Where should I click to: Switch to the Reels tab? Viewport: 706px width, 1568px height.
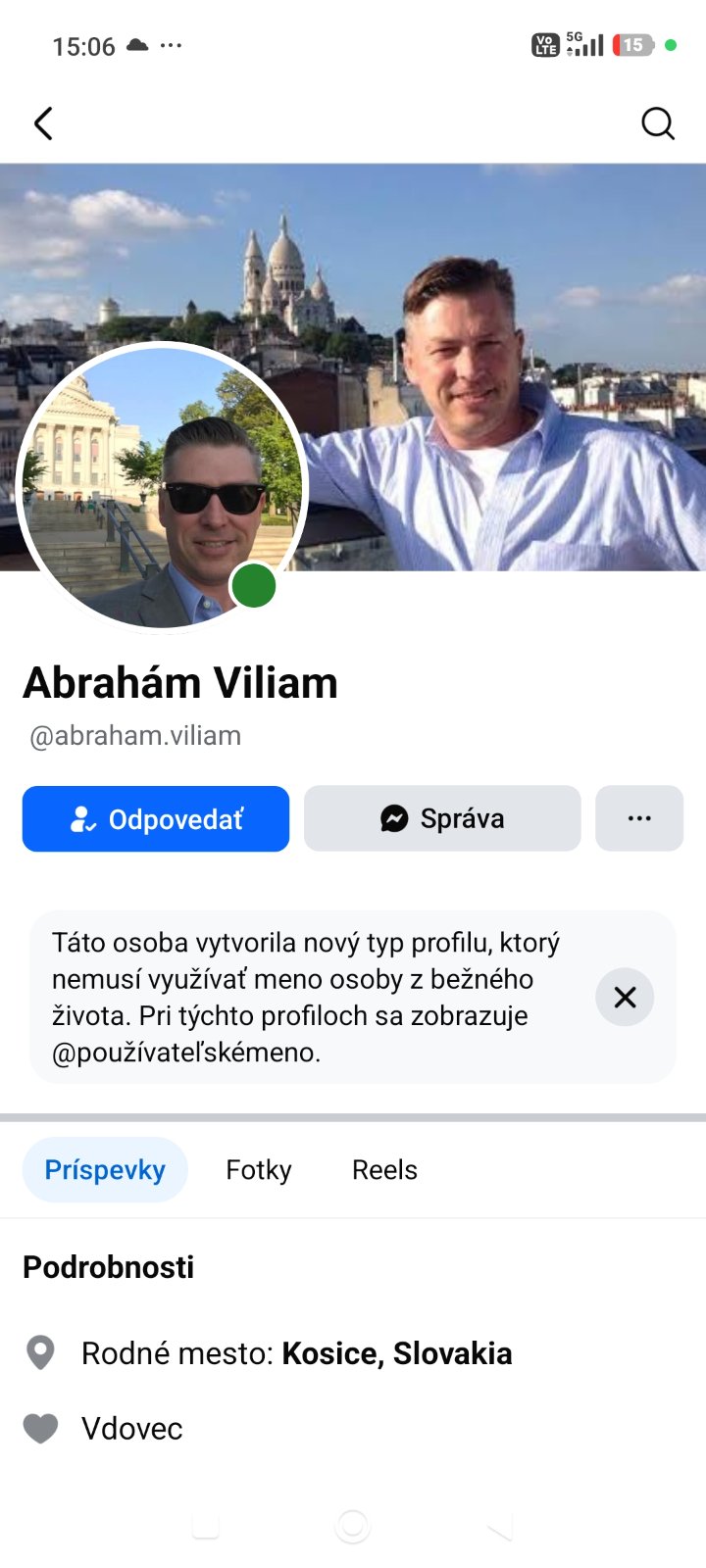click(x=384, y=1170)
